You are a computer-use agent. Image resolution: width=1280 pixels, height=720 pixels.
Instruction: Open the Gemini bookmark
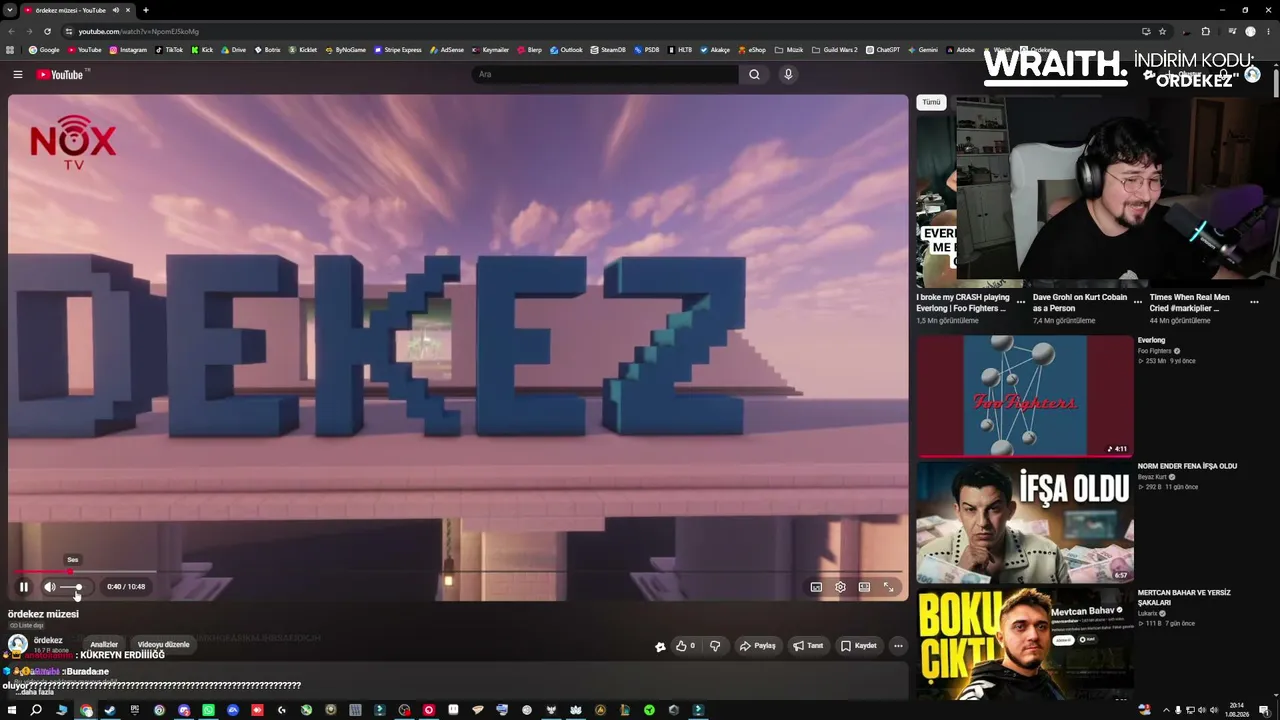(x=922, y=50)
